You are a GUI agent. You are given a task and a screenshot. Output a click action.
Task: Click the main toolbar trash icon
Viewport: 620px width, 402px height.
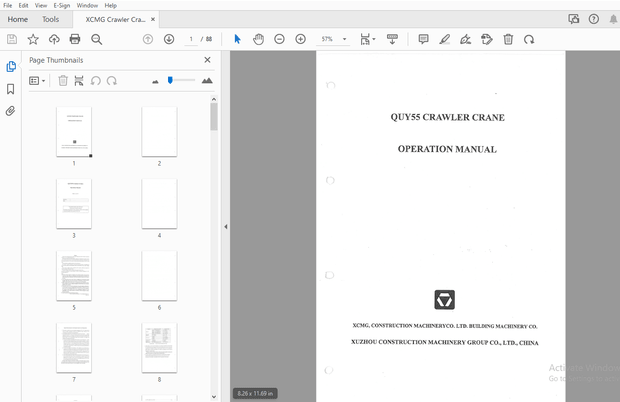click(x=508, y=39)
